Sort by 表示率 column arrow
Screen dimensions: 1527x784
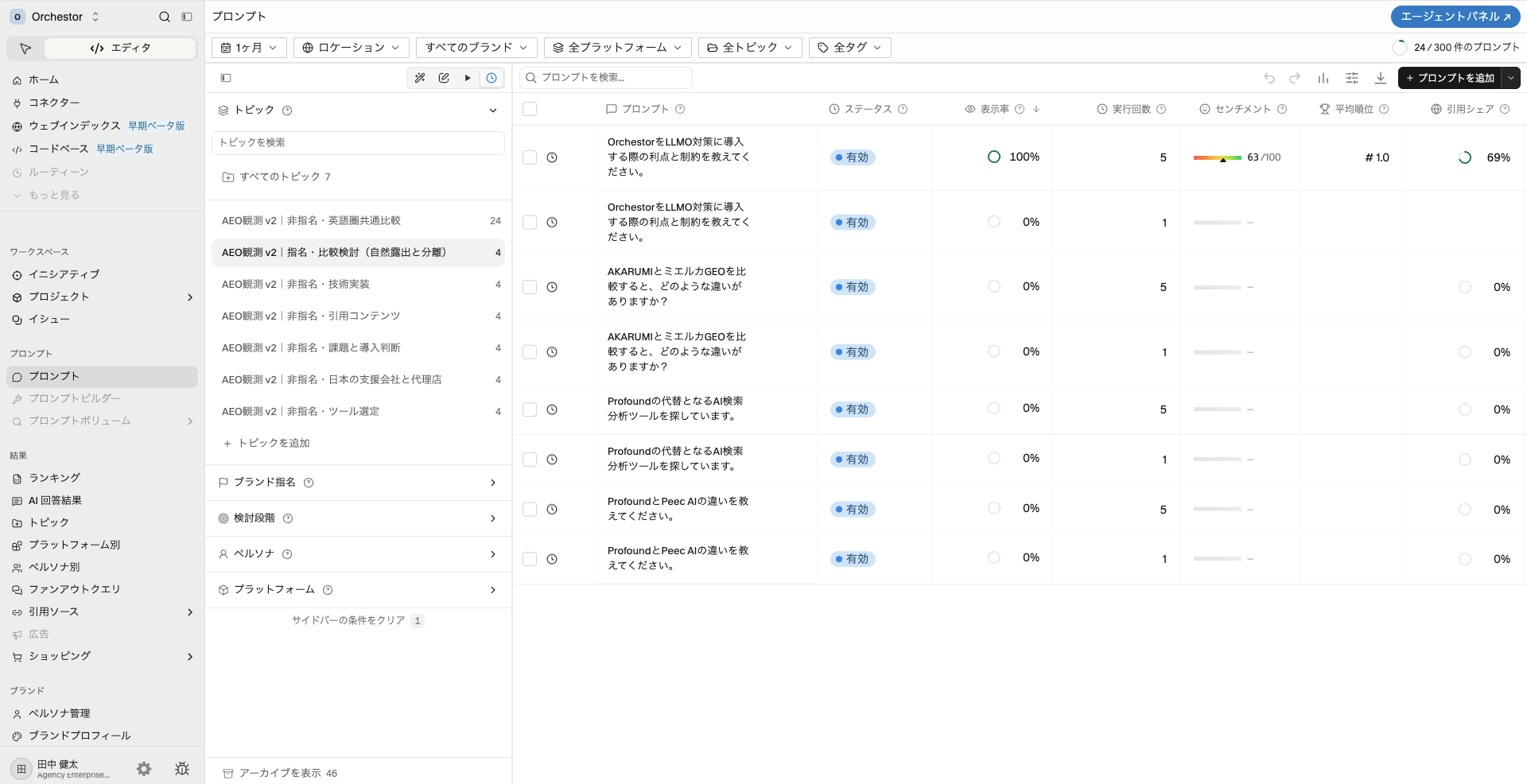coord(1036,109)
